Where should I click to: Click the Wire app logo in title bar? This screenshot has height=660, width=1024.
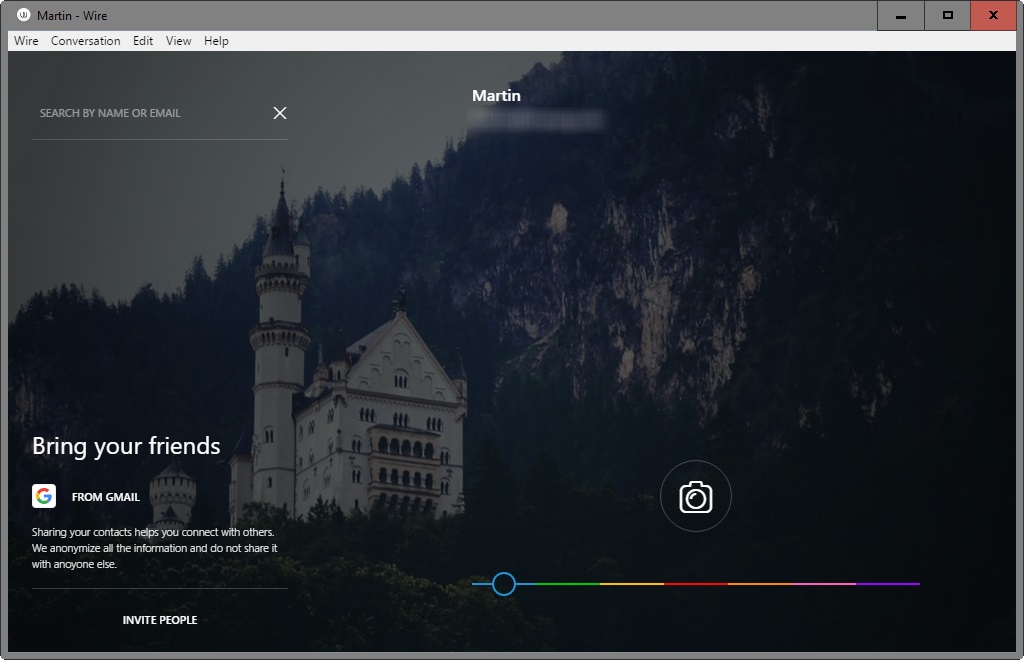(x=24, y=15)
